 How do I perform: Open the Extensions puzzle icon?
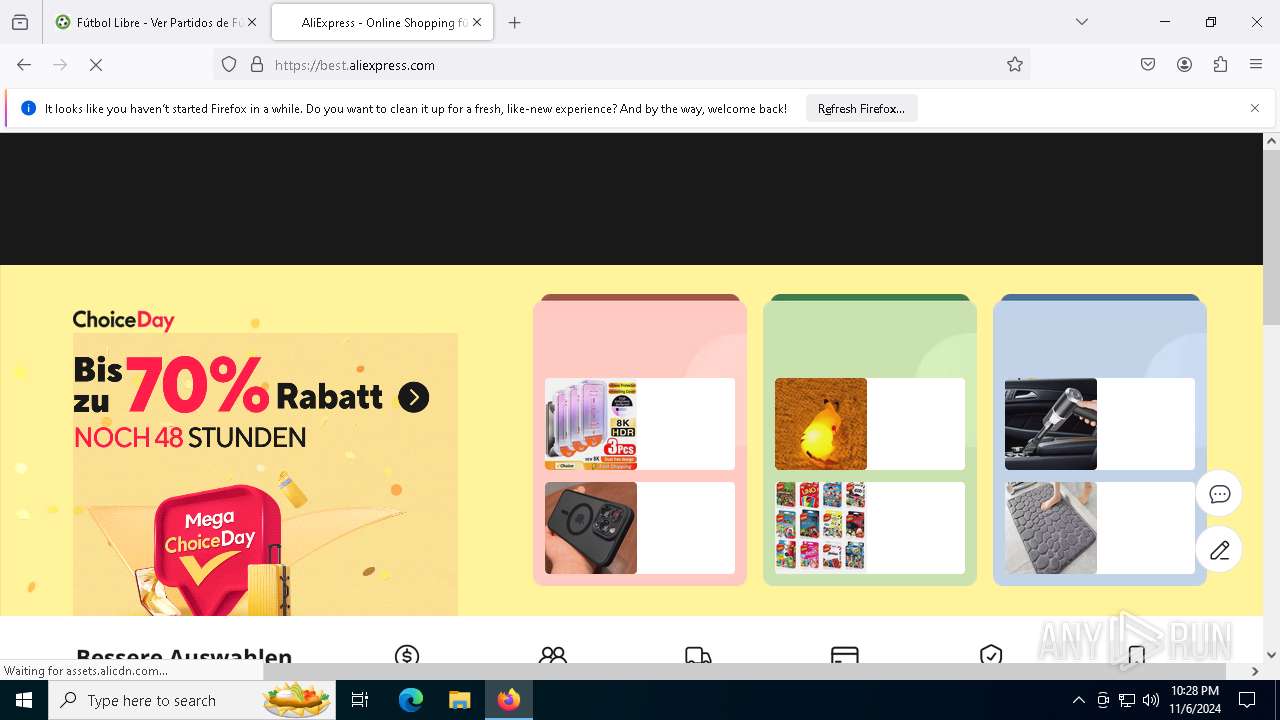pyautogui.click(x=1220, y=65)
